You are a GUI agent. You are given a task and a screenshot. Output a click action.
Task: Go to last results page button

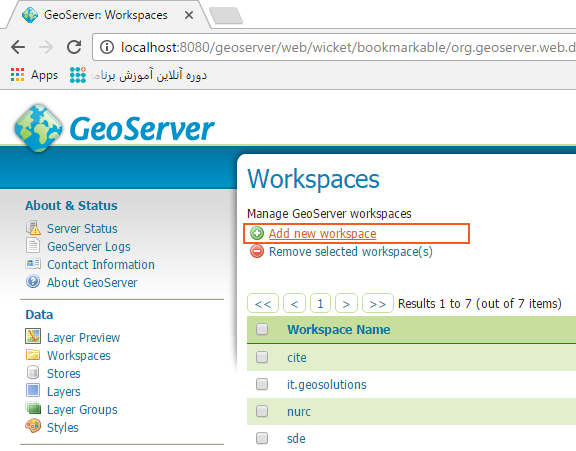tap(378, 303)
